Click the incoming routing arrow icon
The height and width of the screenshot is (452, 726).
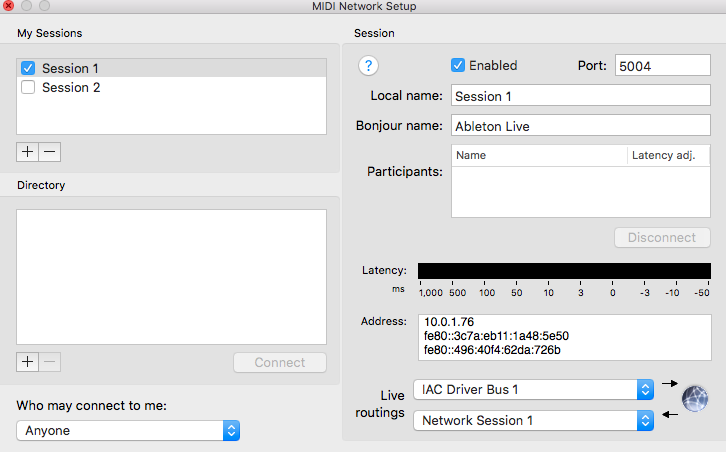tap(670, 414)
